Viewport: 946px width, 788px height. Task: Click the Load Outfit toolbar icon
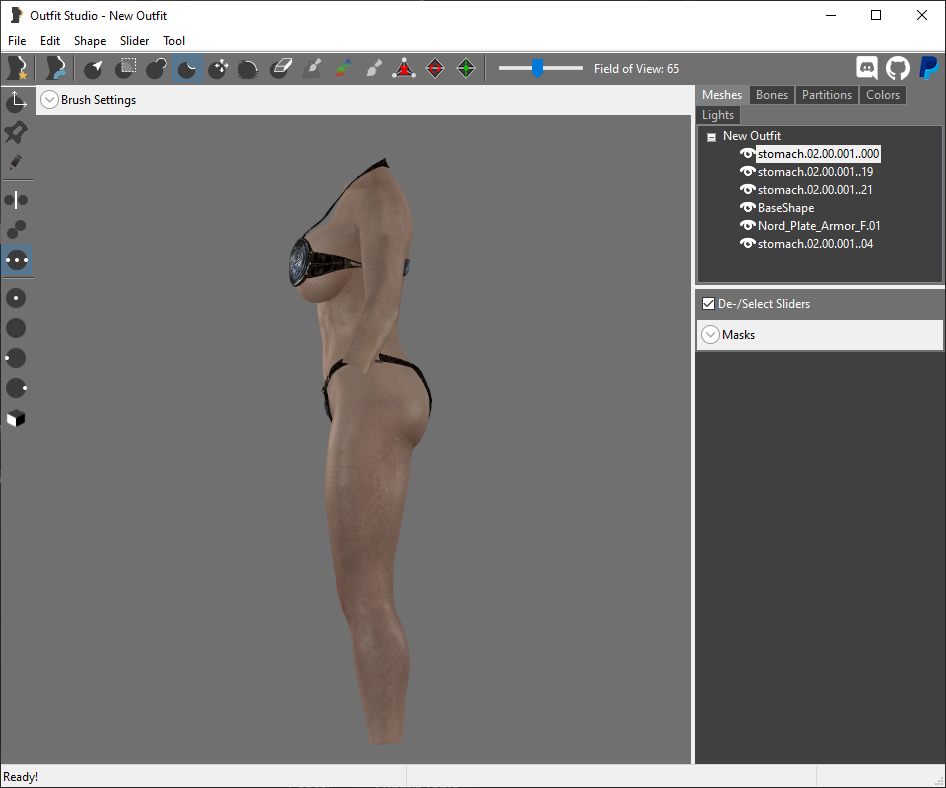[56, 68]
